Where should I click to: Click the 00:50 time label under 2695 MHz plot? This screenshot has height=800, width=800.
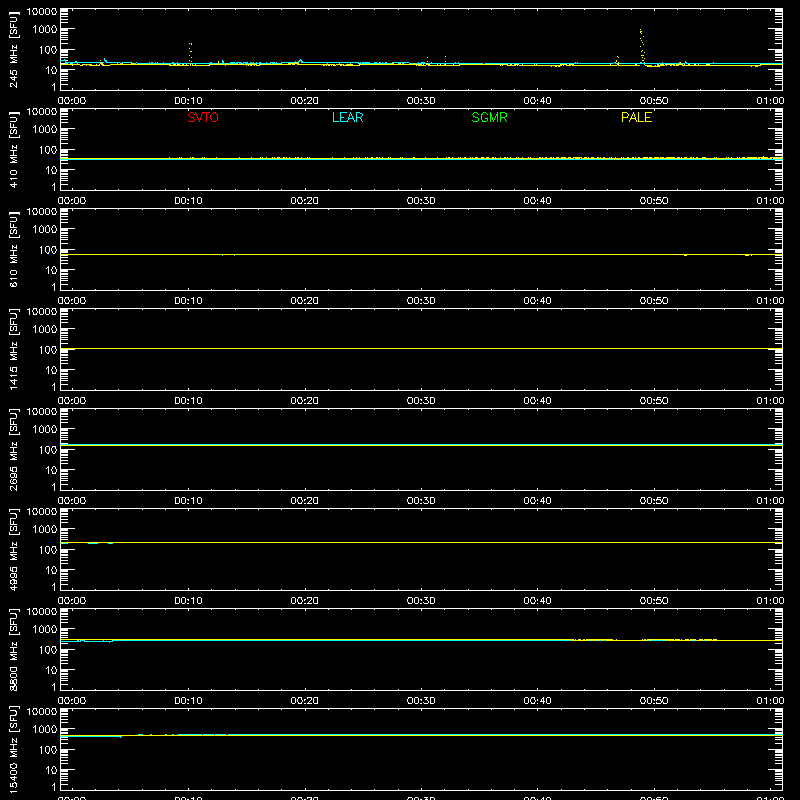pos(654,501)
